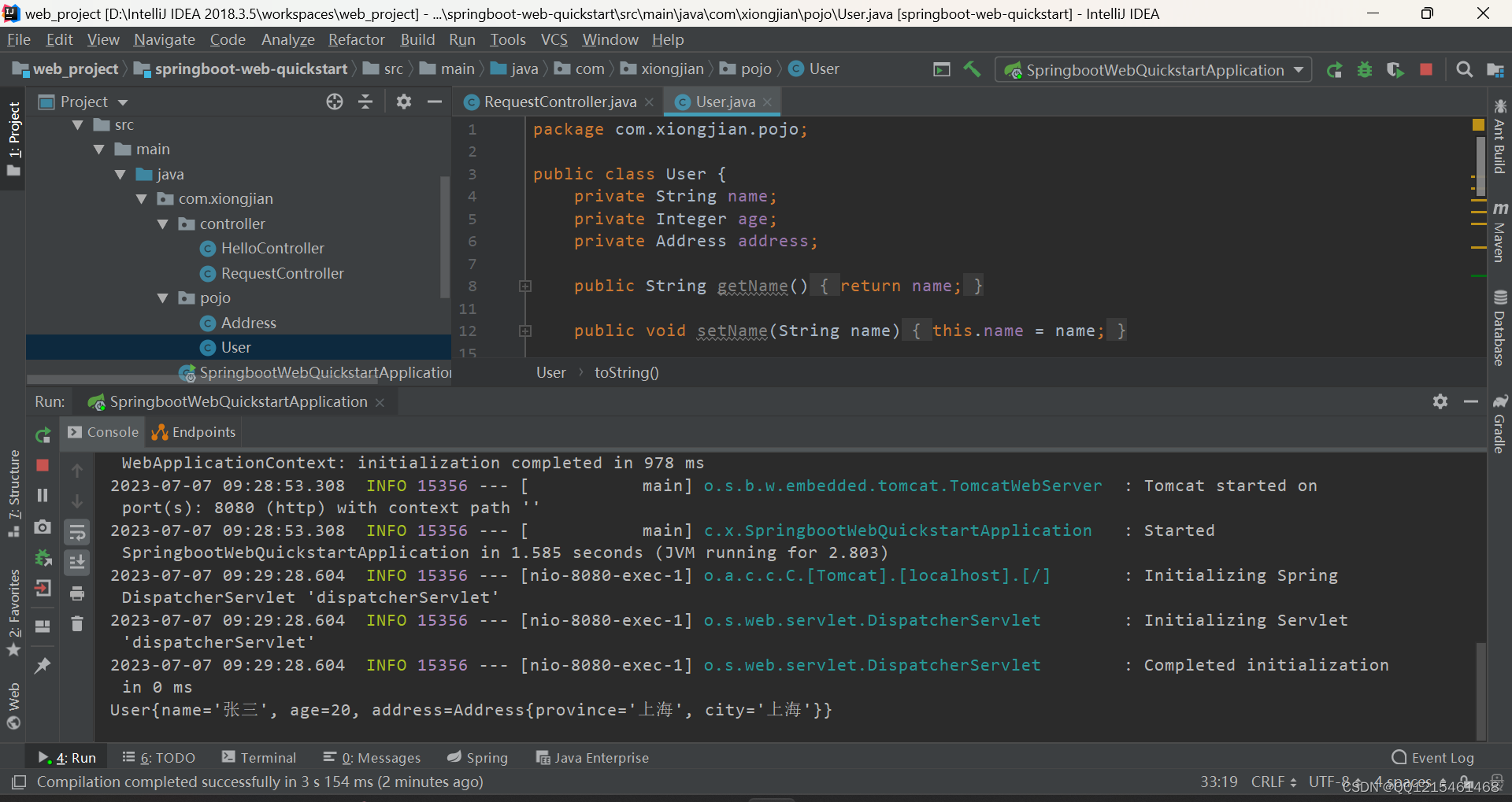Image resolution: width=1512 pixels, height=802 pixels.
Task: Open the run configuration dropdown
Action: click(x=1154, y=70)
